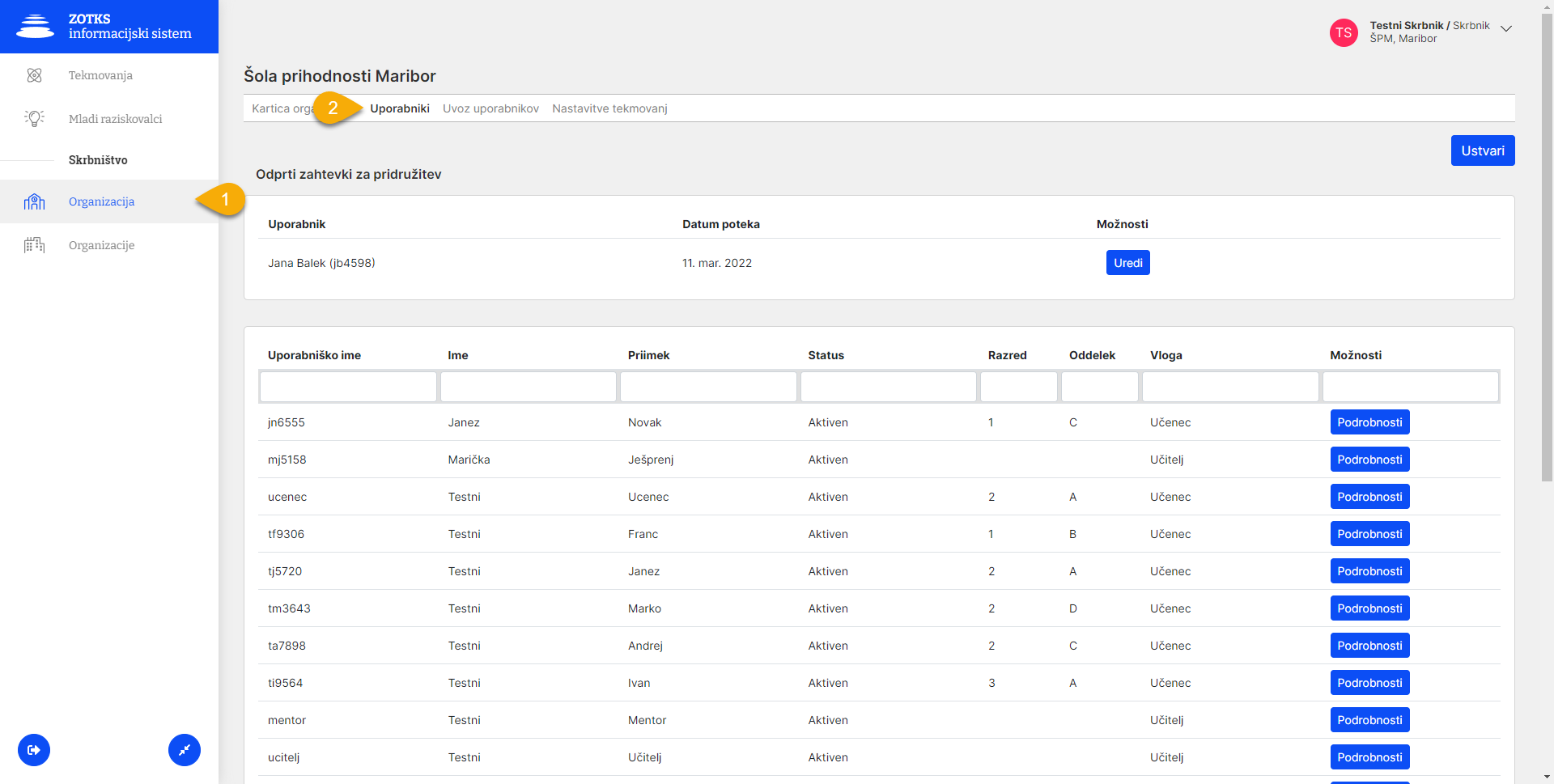1554x784 pixels.
Task: Click the 11. mar. 2022 date
Action: tap(717, 263)
